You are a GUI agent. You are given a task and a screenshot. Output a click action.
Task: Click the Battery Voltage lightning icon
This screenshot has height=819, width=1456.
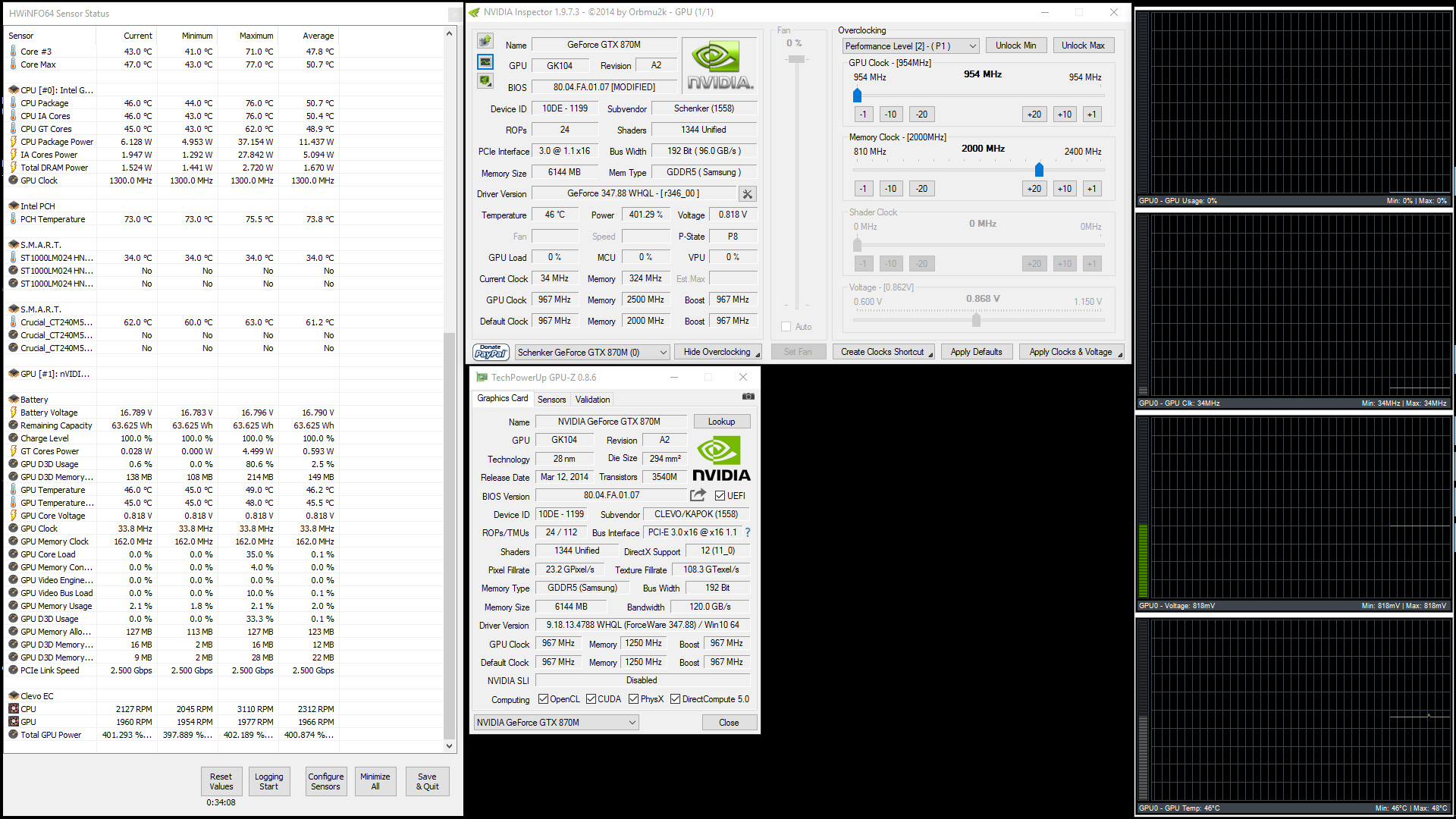point(14,413)
